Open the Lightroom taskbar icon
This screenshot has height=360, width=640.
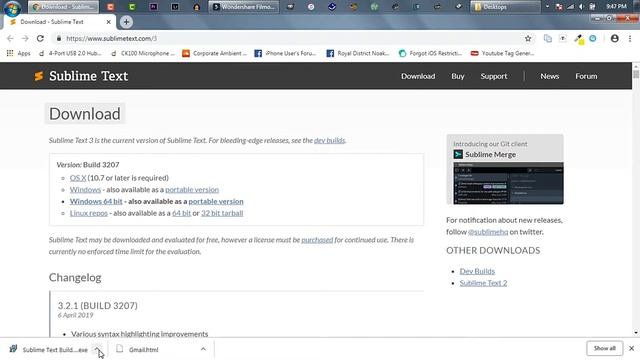click(175, 7)
